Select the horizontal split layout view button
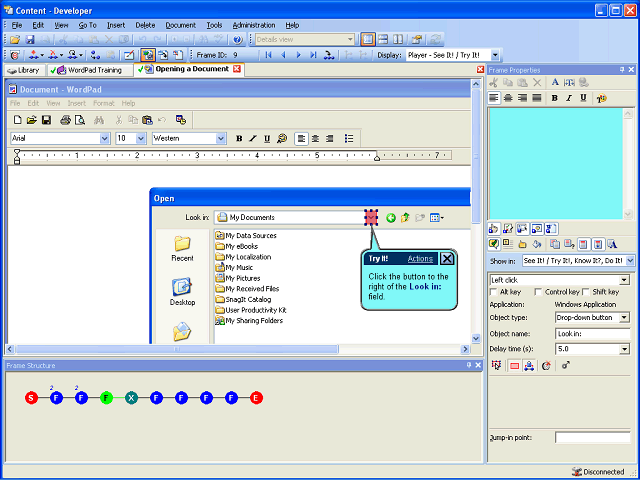This screenshot has width=640, height=480. tap(383, 40)
